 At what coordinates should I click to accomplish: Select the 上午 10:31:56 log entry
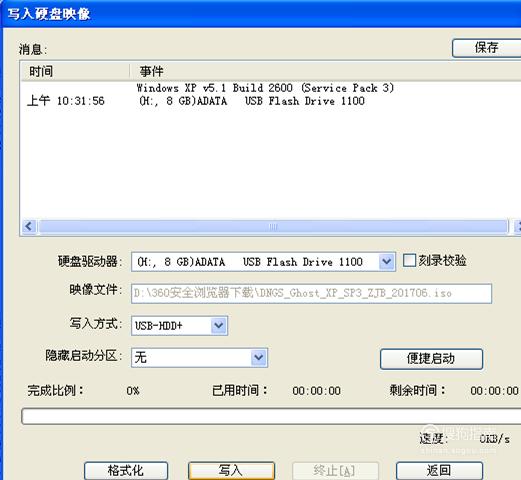click(66, 101)
